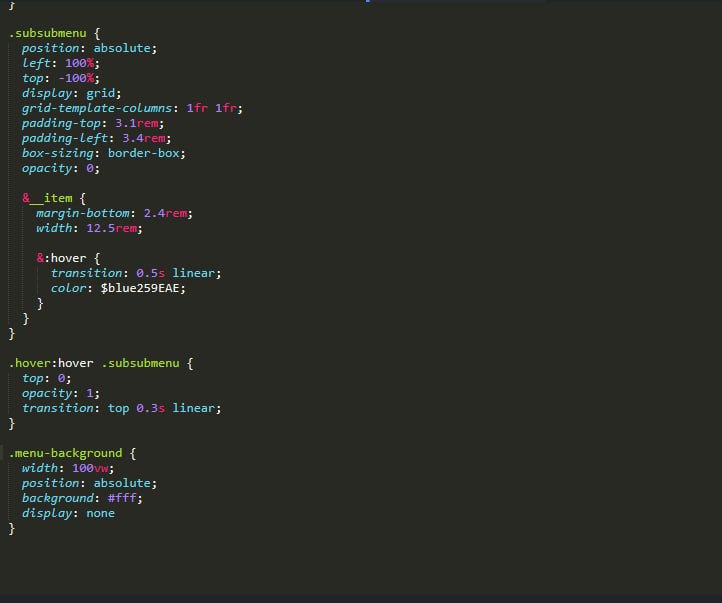
Task: Place cursor on 'position: absolute;' under .subsubmenu
Action: tap(89, 48)
